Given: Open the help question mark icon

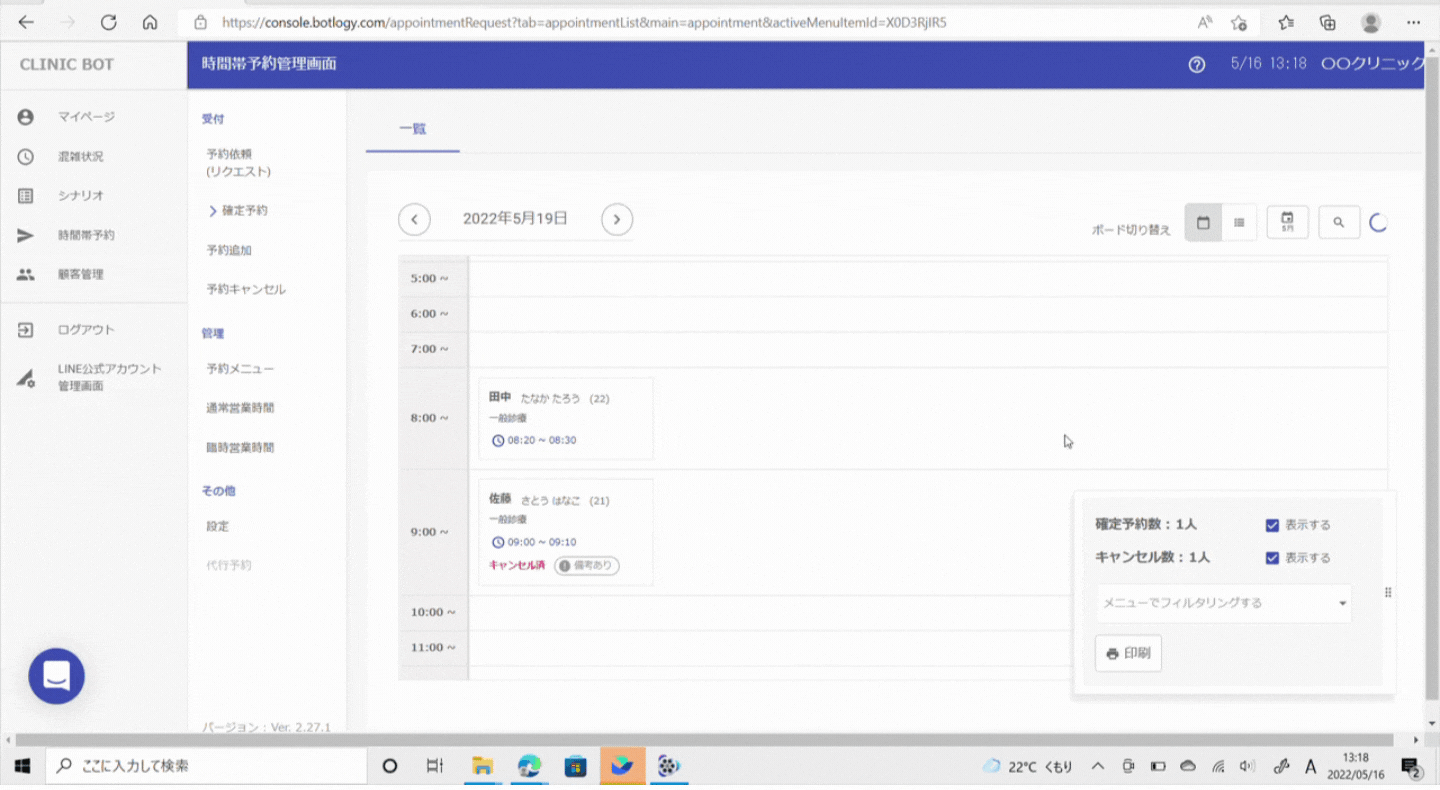Looking at the screenshot, I should [x=1196, y=64].
